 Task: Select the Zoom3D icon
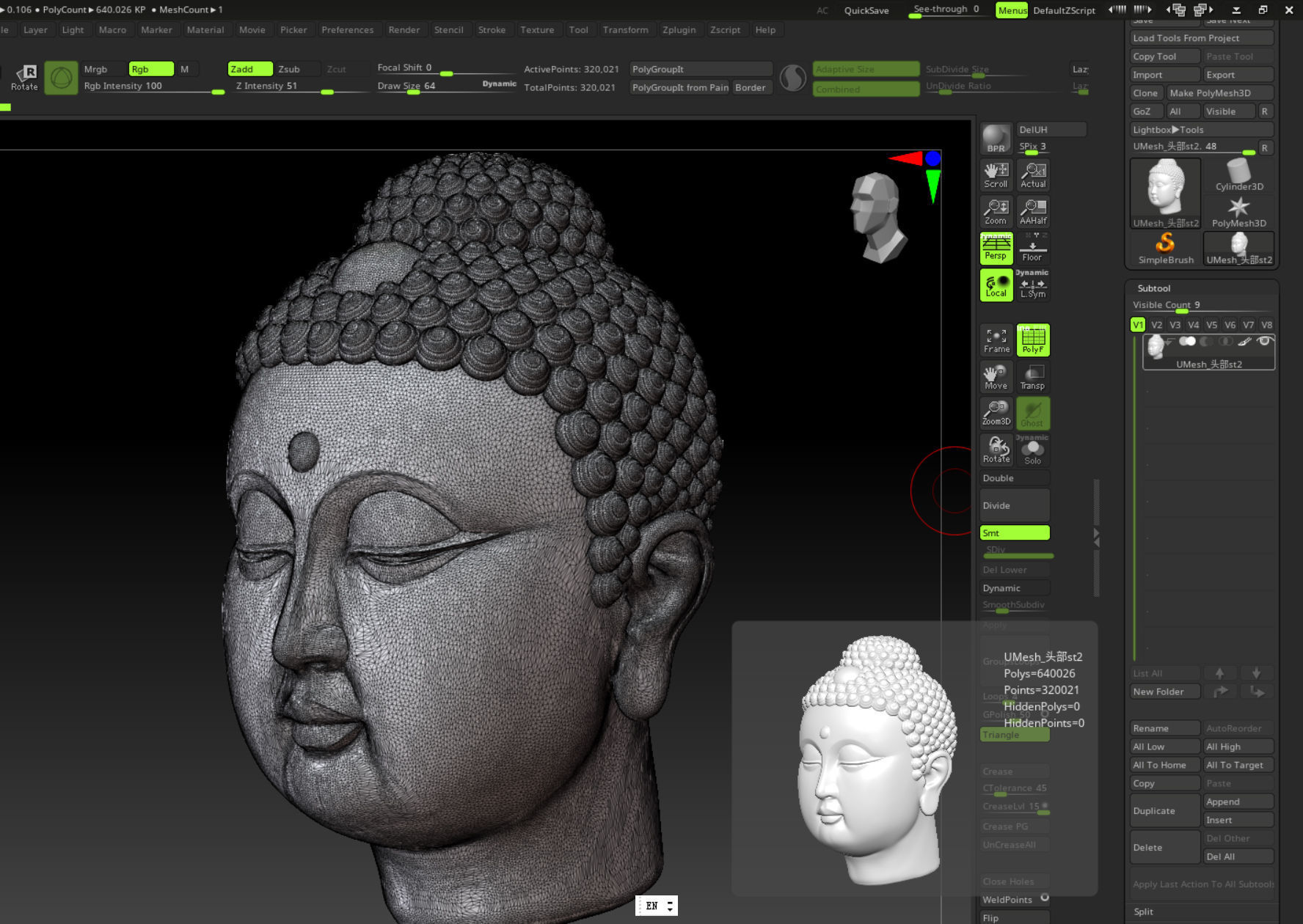996,414
